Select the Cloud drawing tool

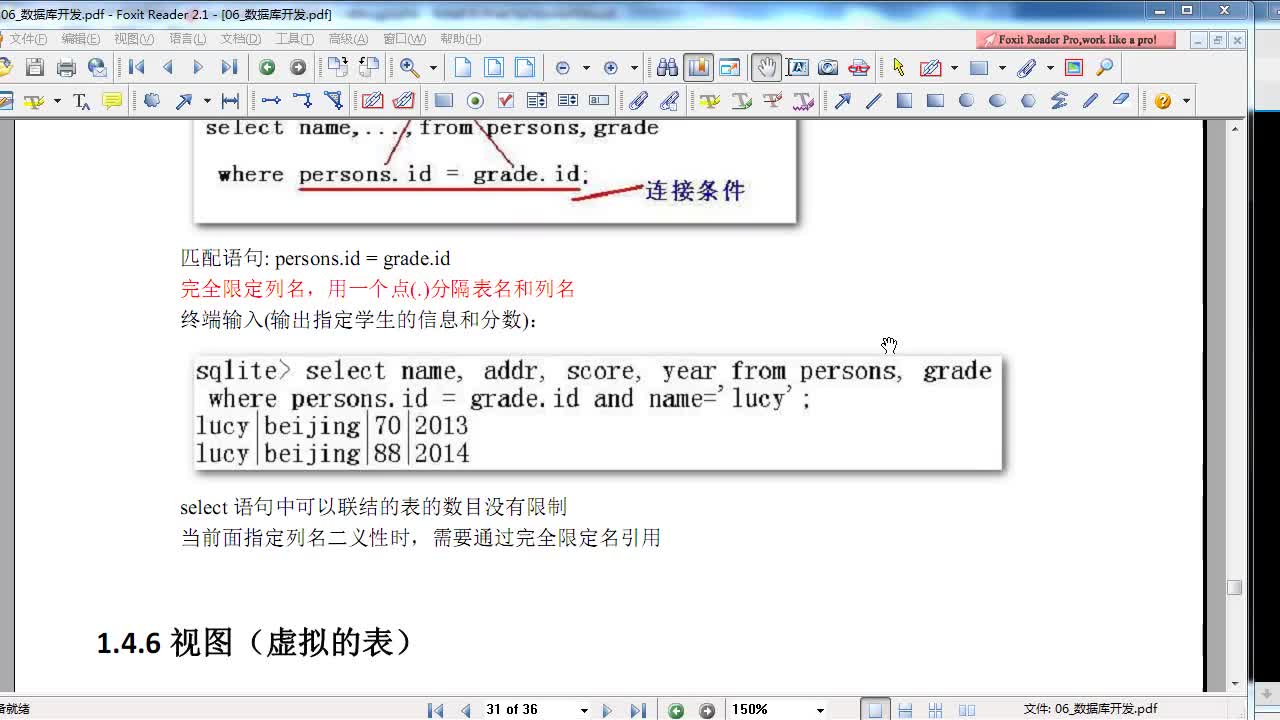tap(152, 101)
